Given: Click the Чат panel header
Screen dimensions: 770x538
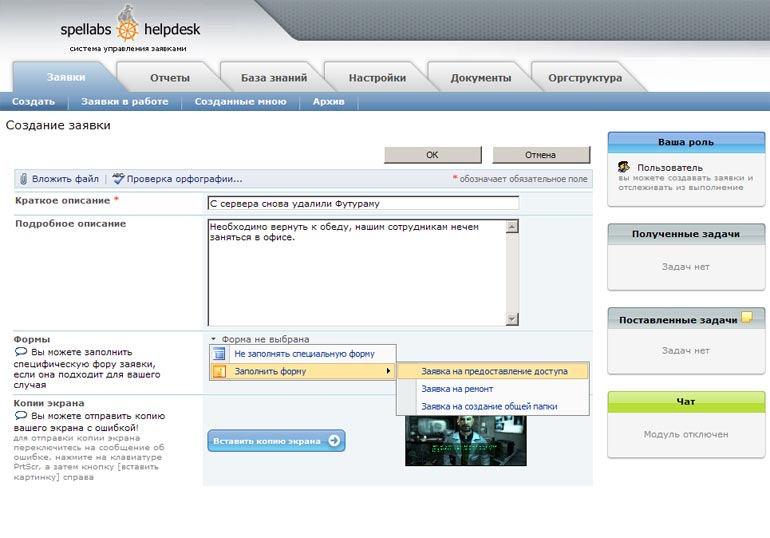Looking at the screenshot, I should pos(686,402).
